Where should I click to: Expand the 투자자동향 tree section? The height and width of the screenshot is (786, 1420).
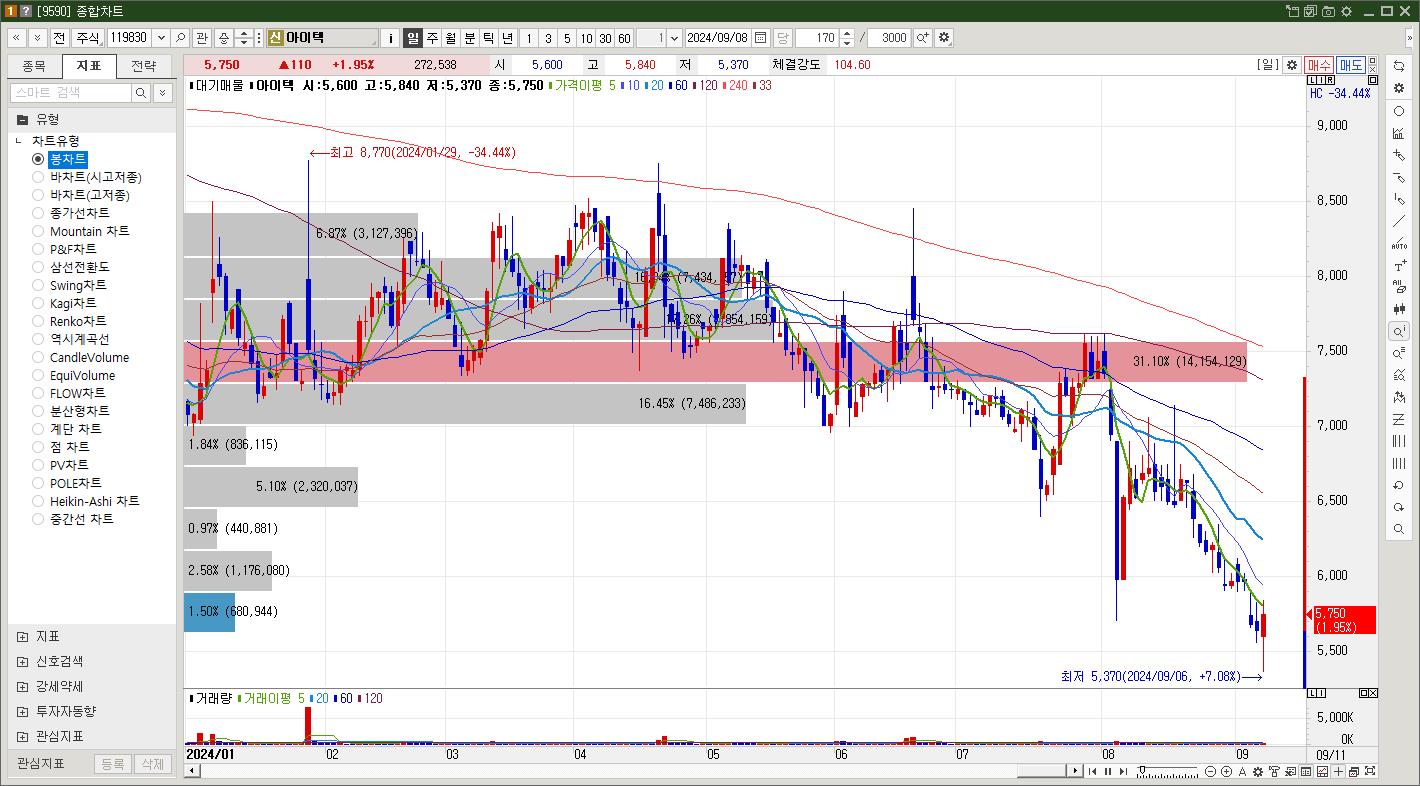[x=22, y=711]
